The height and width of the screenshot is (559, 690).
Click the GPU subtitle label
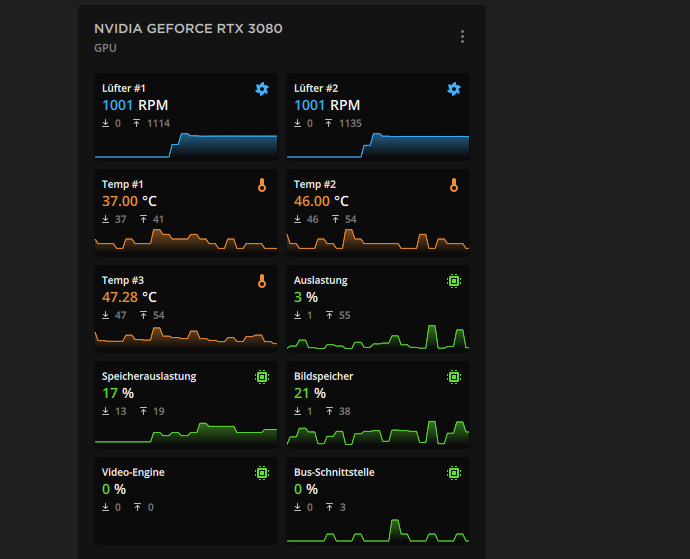point(105,48)
